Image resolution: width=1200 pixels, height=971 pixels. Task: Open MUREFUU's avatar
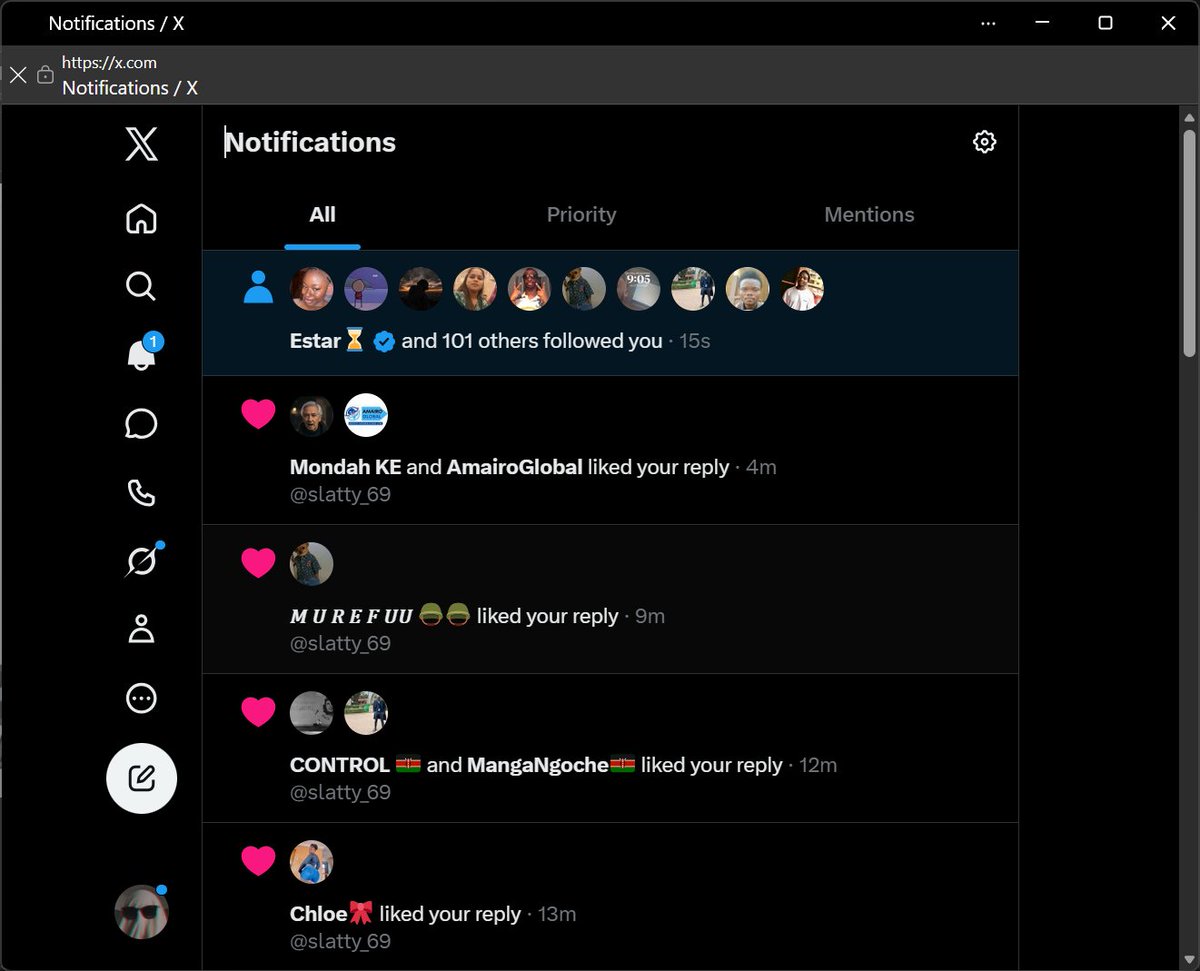tap(311, 564)
